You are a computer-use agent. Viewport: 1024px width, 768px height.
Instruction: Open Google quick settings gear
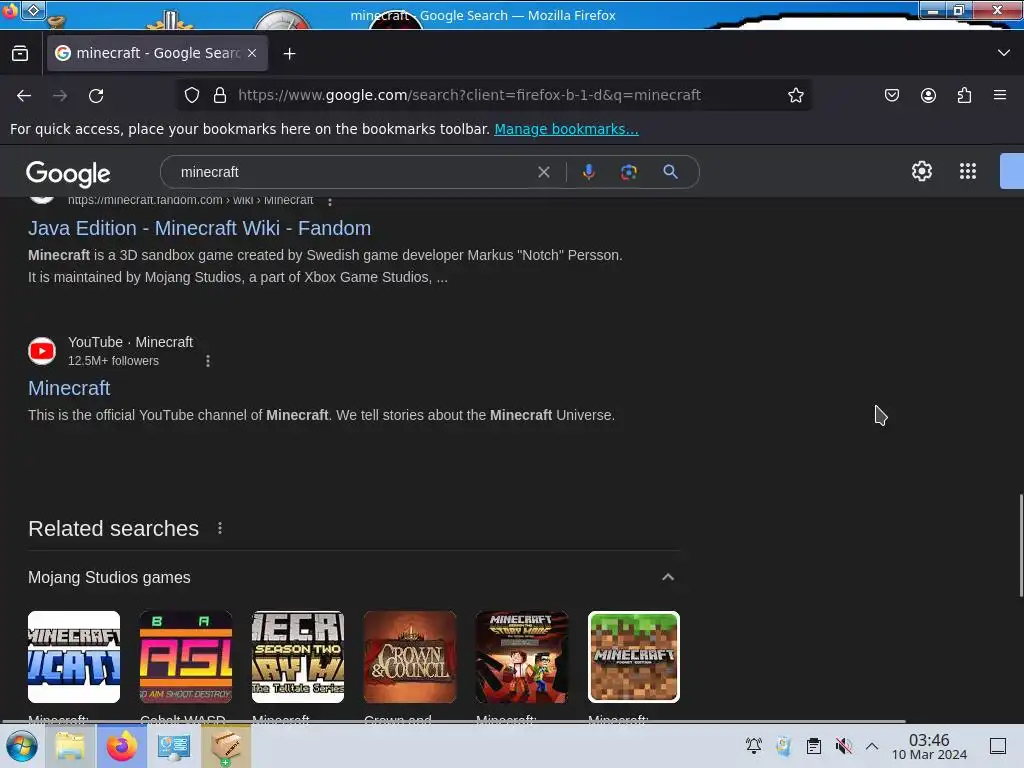coord(921,171)
